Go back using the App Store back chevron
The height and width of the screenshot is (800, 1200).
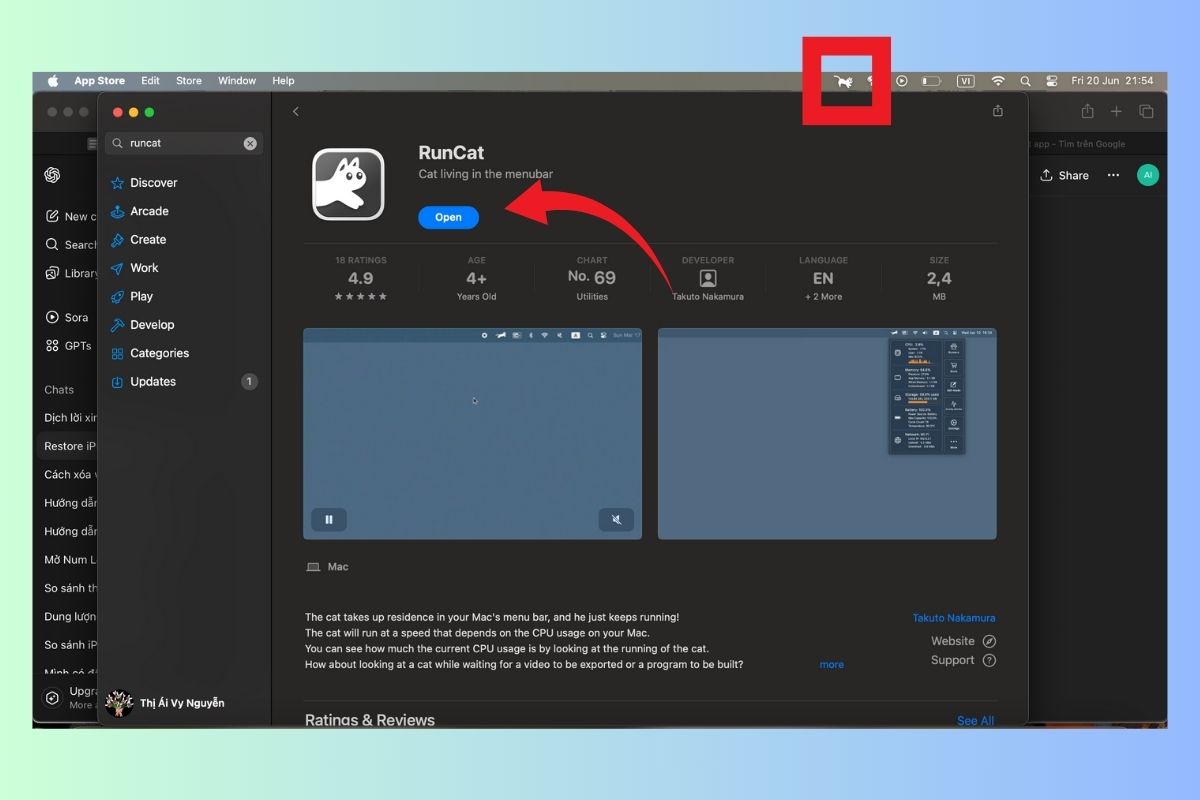pos(296,112)
